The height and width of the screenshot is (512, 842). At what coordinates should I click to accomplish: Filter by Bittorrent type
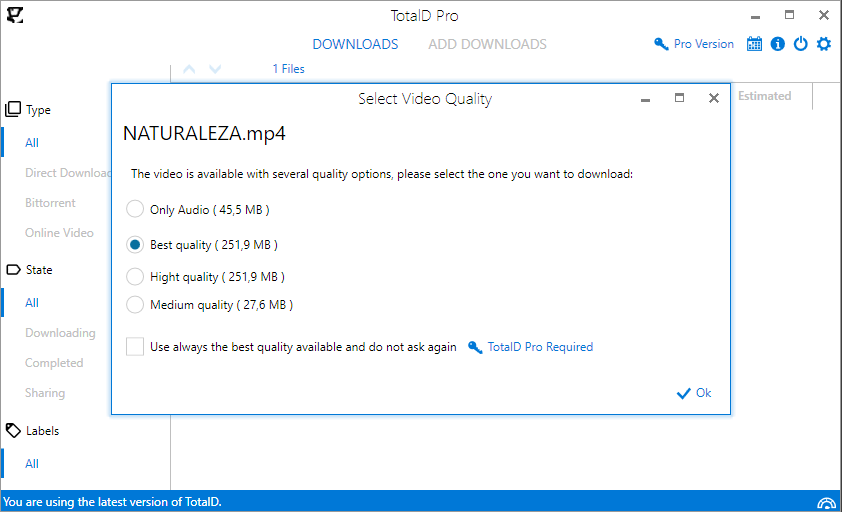(x=50, y=203)
